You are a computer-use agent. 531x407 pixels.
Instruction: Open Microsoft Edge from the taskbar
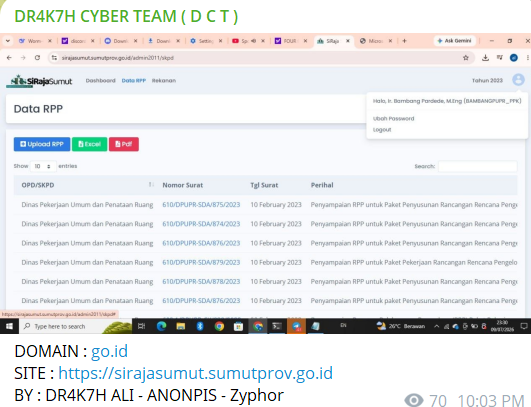[x=162, y=326]
